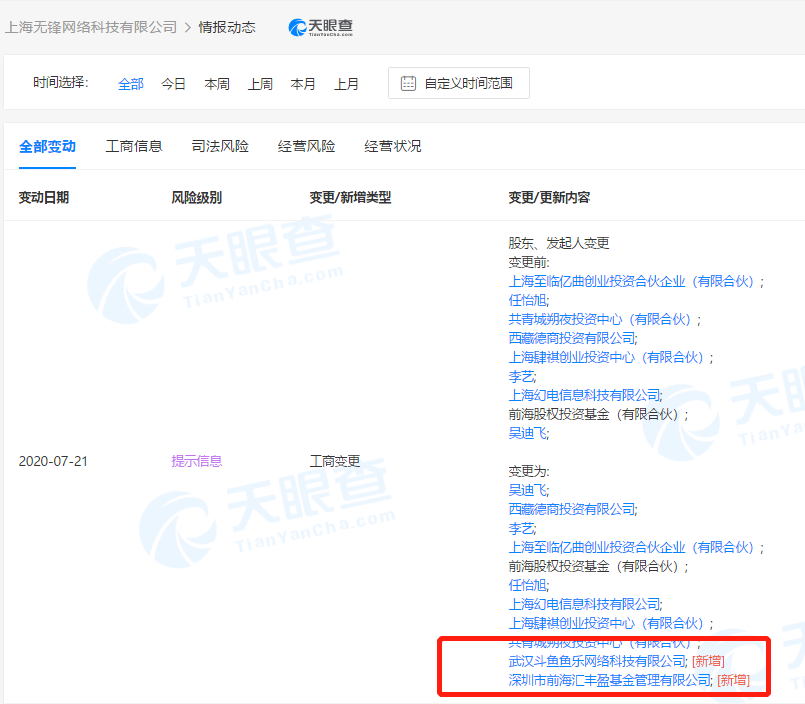Choose the 上月 time filter
This screenshot has height=704, width=805.
tap(347, 84)
